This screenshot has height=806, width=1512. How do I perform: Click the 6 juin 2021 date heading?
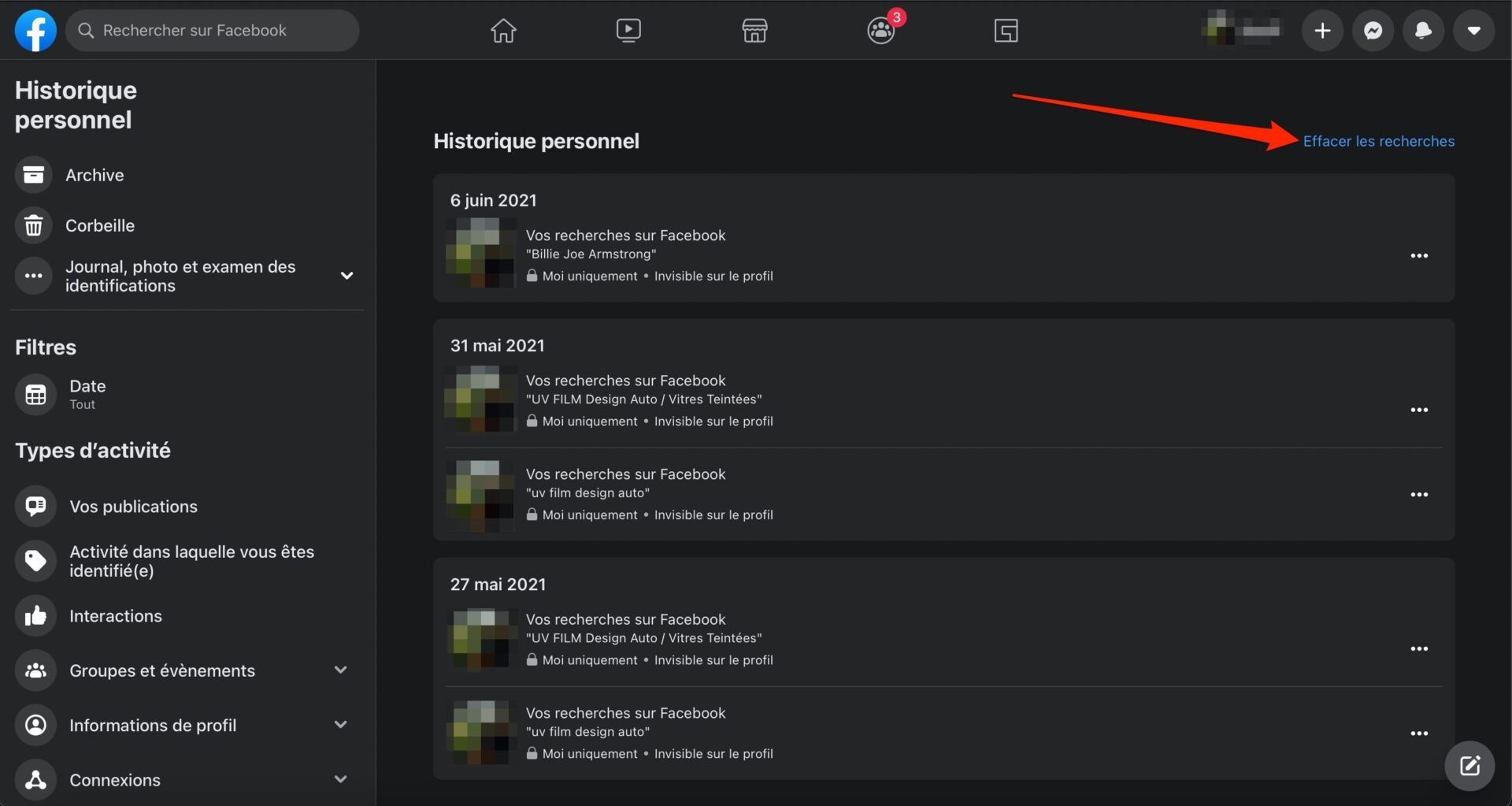pyautogui.click(x=493, y=200)
